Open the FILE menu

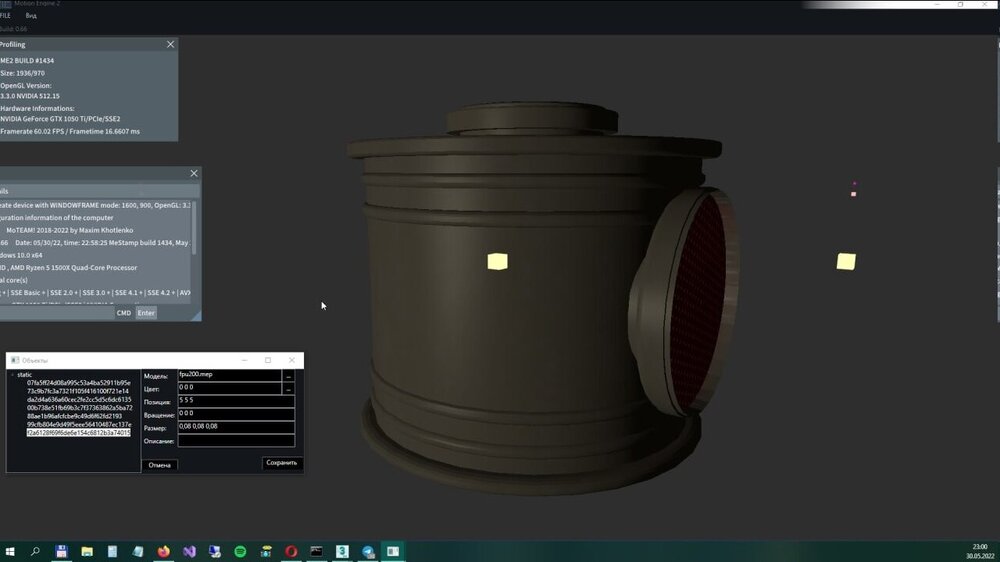5,16
